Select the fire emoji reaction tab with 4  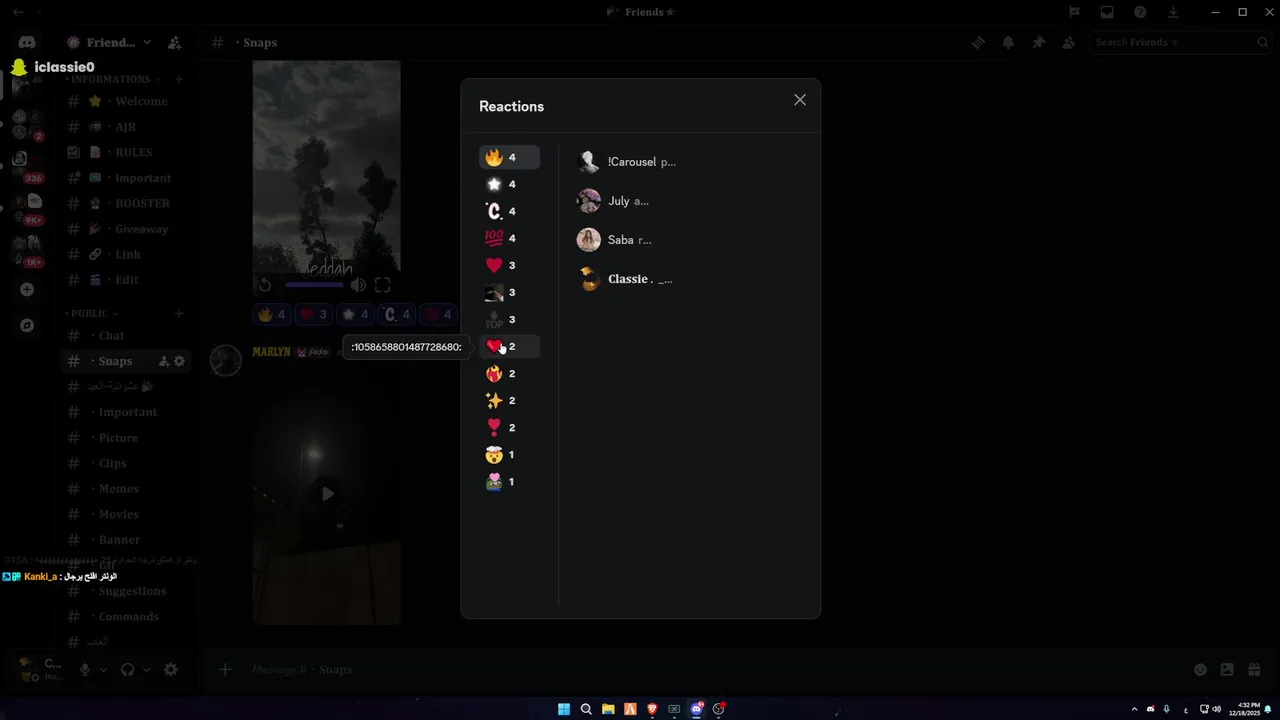(x=509, y=158)
